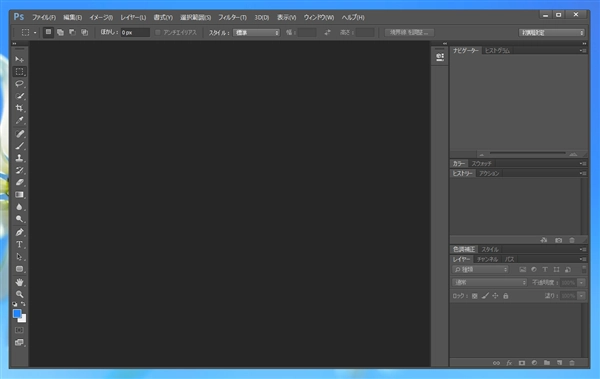Viewport: 600px width, 379px height.
Task: Switch to the Channels tab
Action: click(x=487, y=259)
